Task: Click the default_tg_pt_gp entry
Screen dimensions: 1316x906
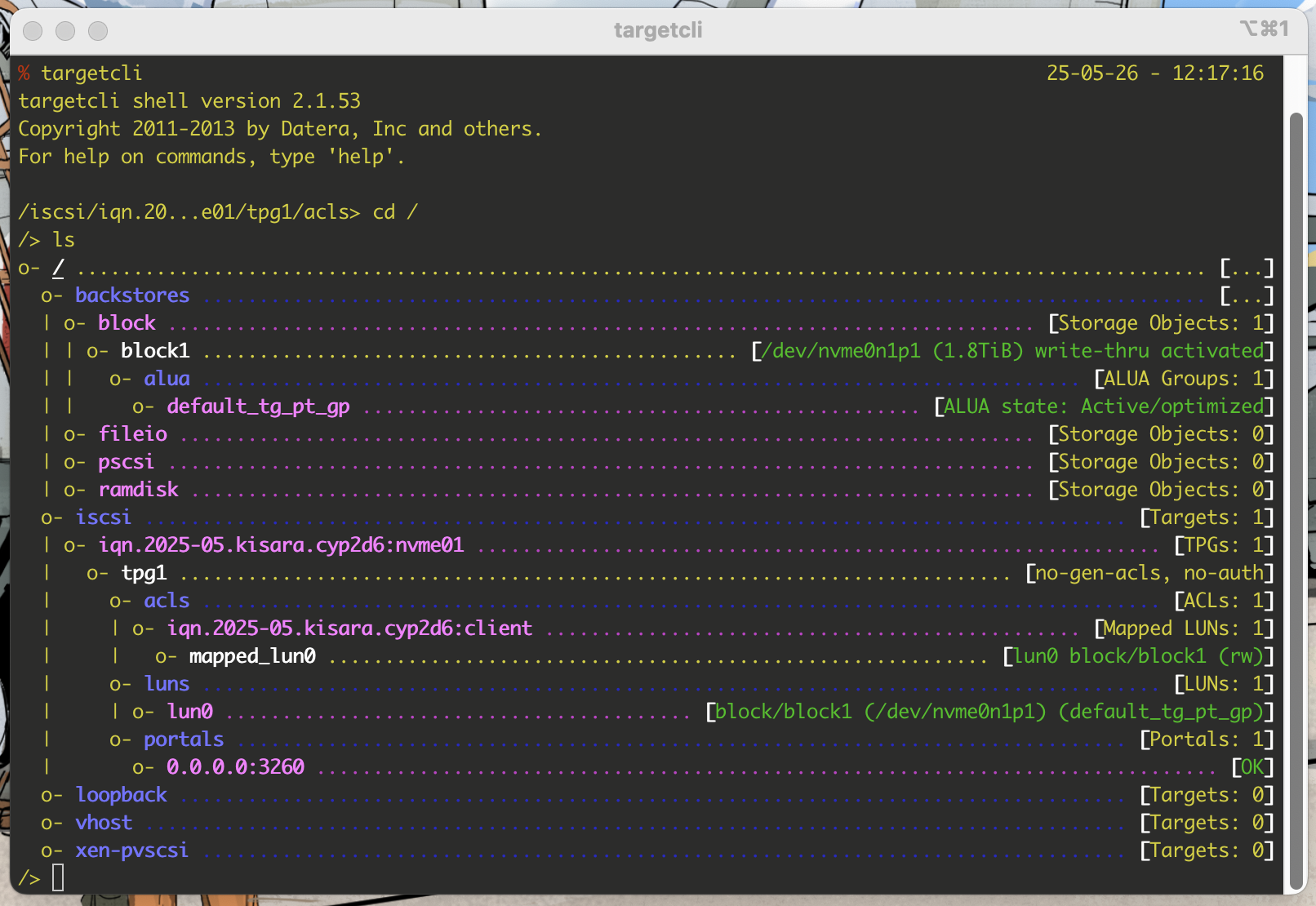Action: pos(258,406)
